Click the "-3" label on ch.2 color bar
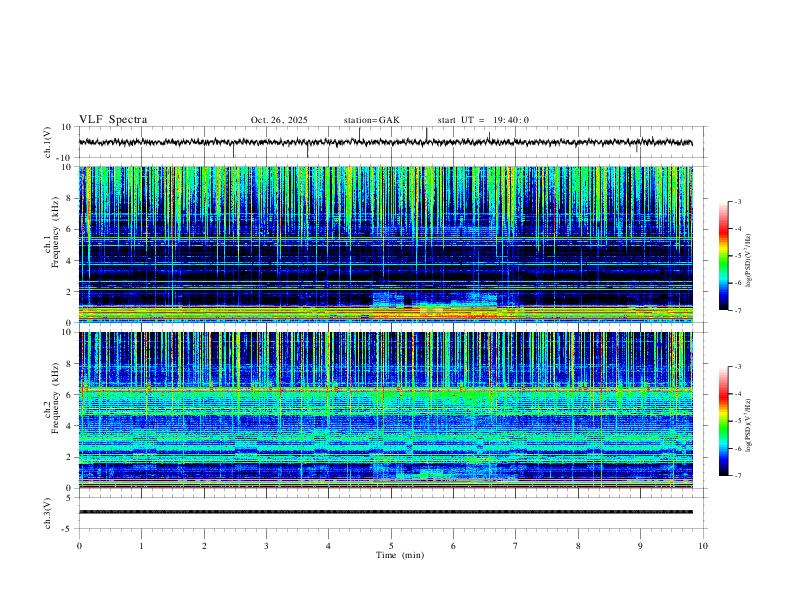 738,367
